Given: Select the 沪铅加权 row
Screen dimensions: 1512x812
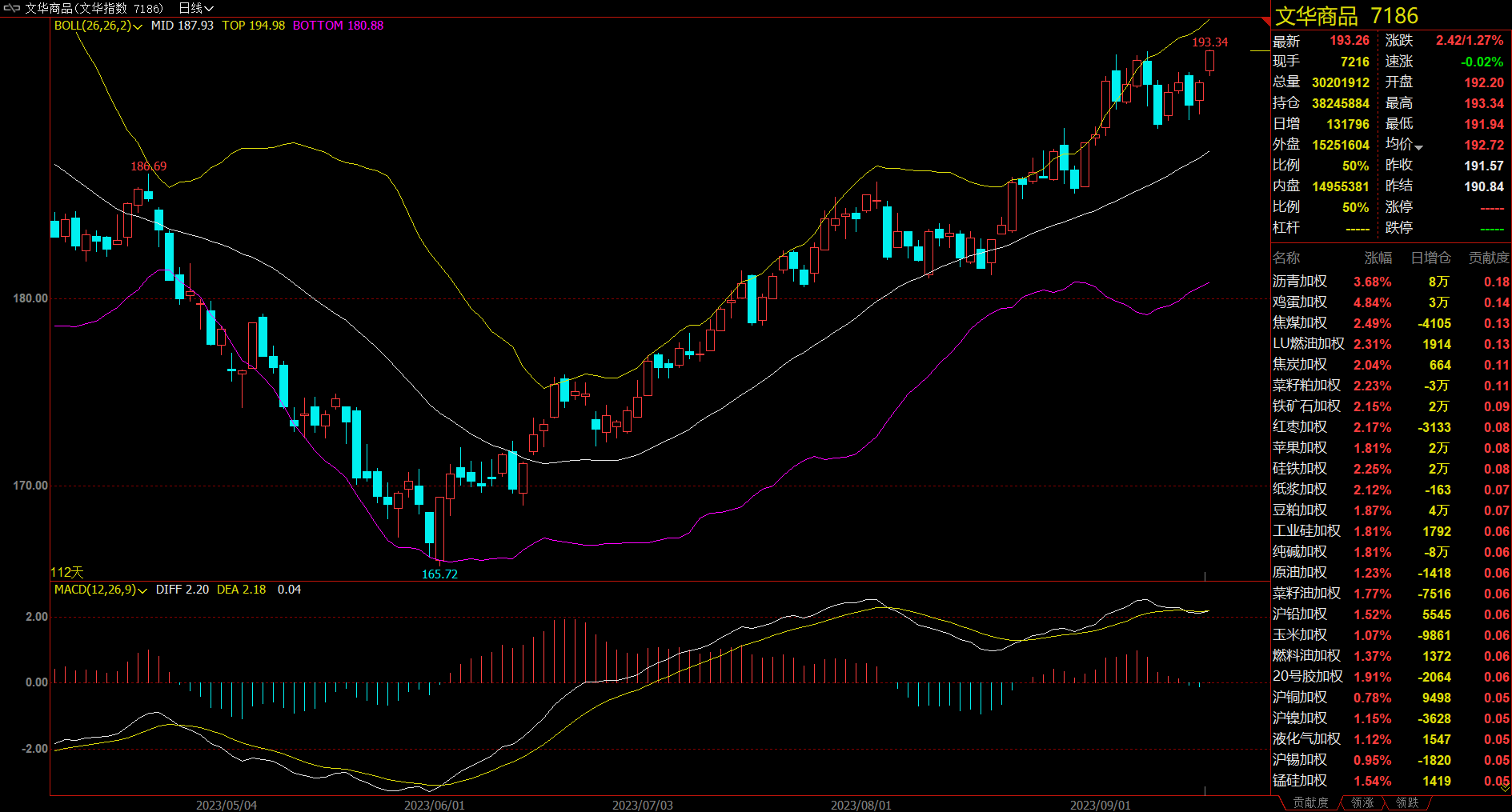Looking at the screenshot, I should [1391, 614].
